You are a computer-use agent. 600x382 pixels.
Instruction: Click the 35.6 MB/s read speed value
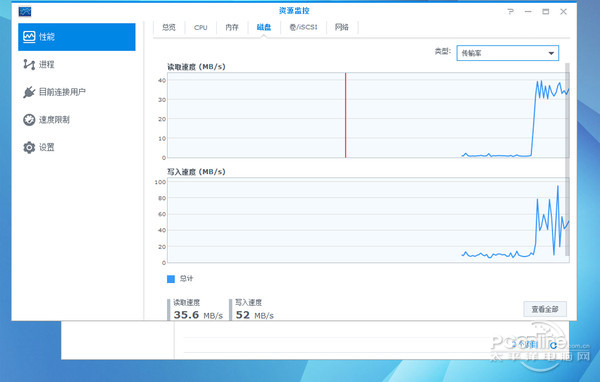[198, 315]
